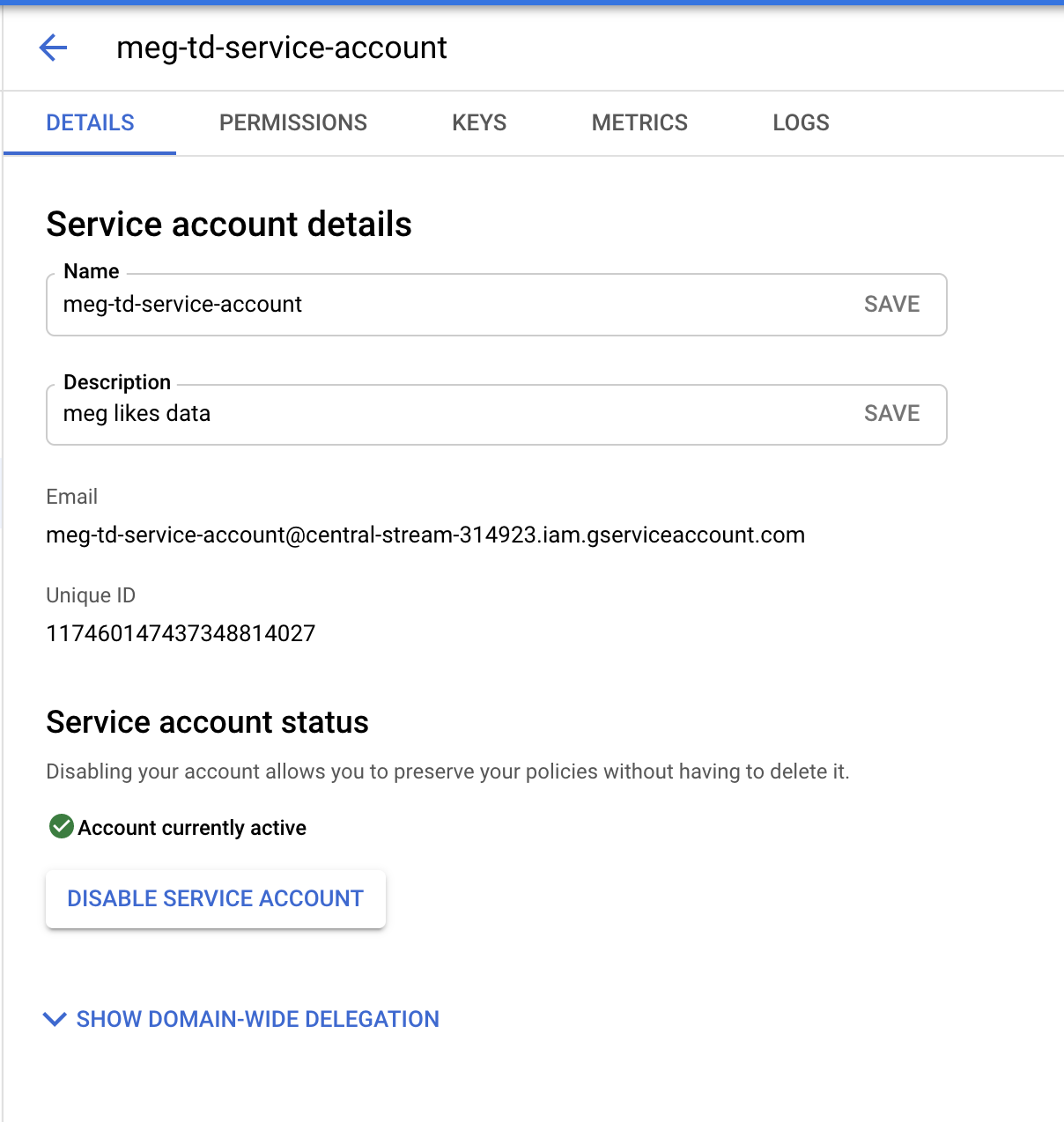The image size is (1064, 1122).
Task: Open the PERMISSIONS tab
Action: point(292,122)
